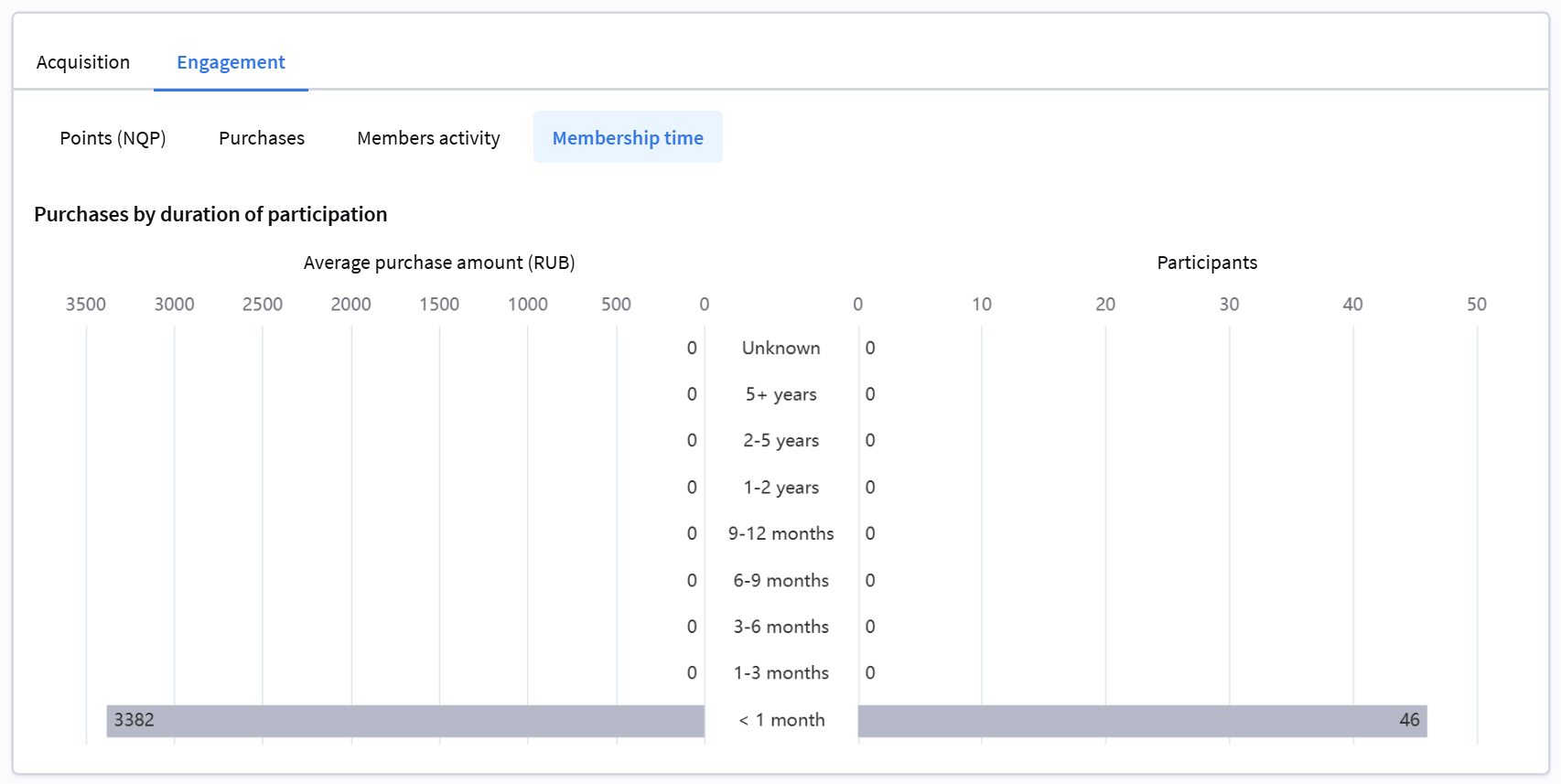1561x784 pixels.
Task: Click the Average purchase amount (RUB) axis title
Action: coord(439,263)
